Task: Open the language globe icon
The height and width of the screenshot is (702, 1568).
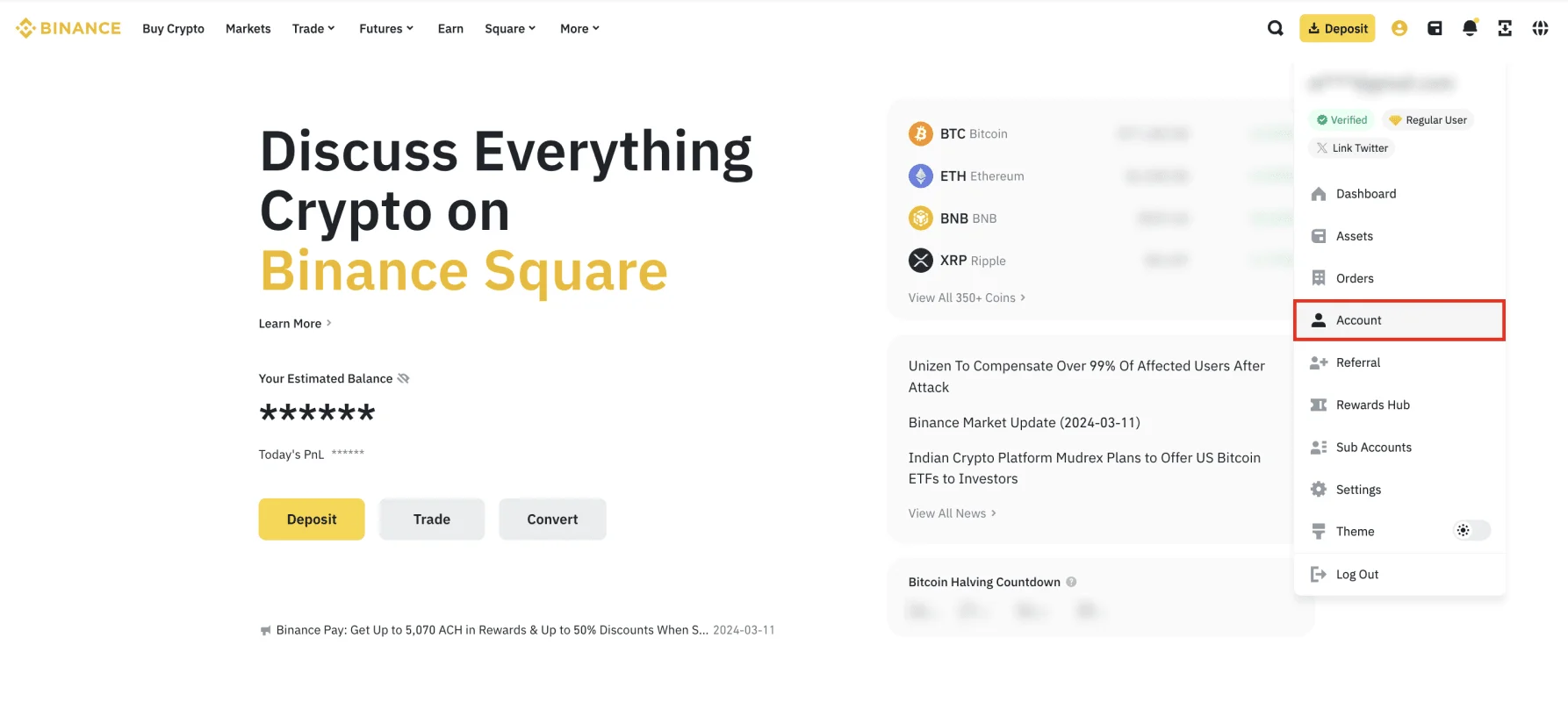Action: point(1540,28)
